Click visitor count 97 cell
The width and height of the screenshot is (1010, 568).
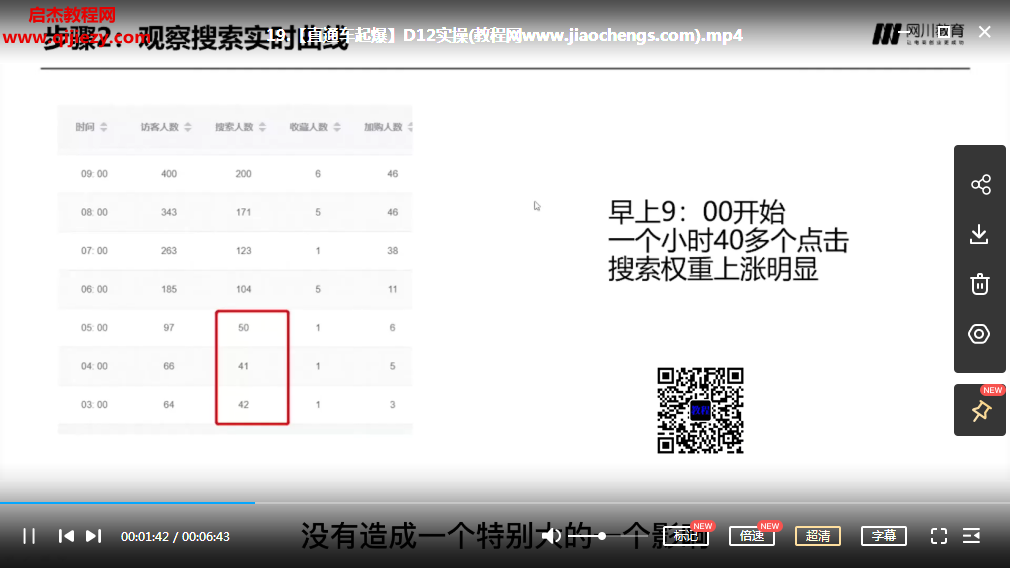(x=169, y=328)
